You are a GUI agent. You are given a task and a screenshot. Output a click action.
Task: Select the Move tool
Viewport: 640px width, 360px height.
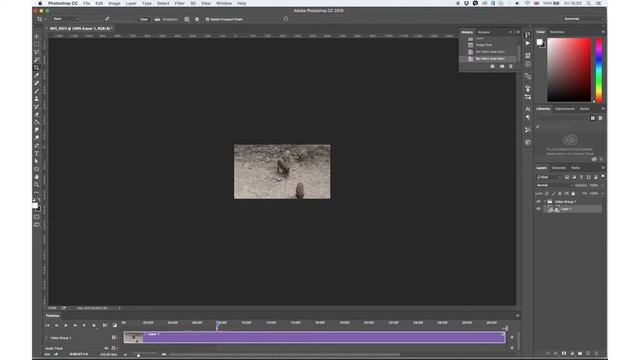pyautogui.click(x=37, y=36)
